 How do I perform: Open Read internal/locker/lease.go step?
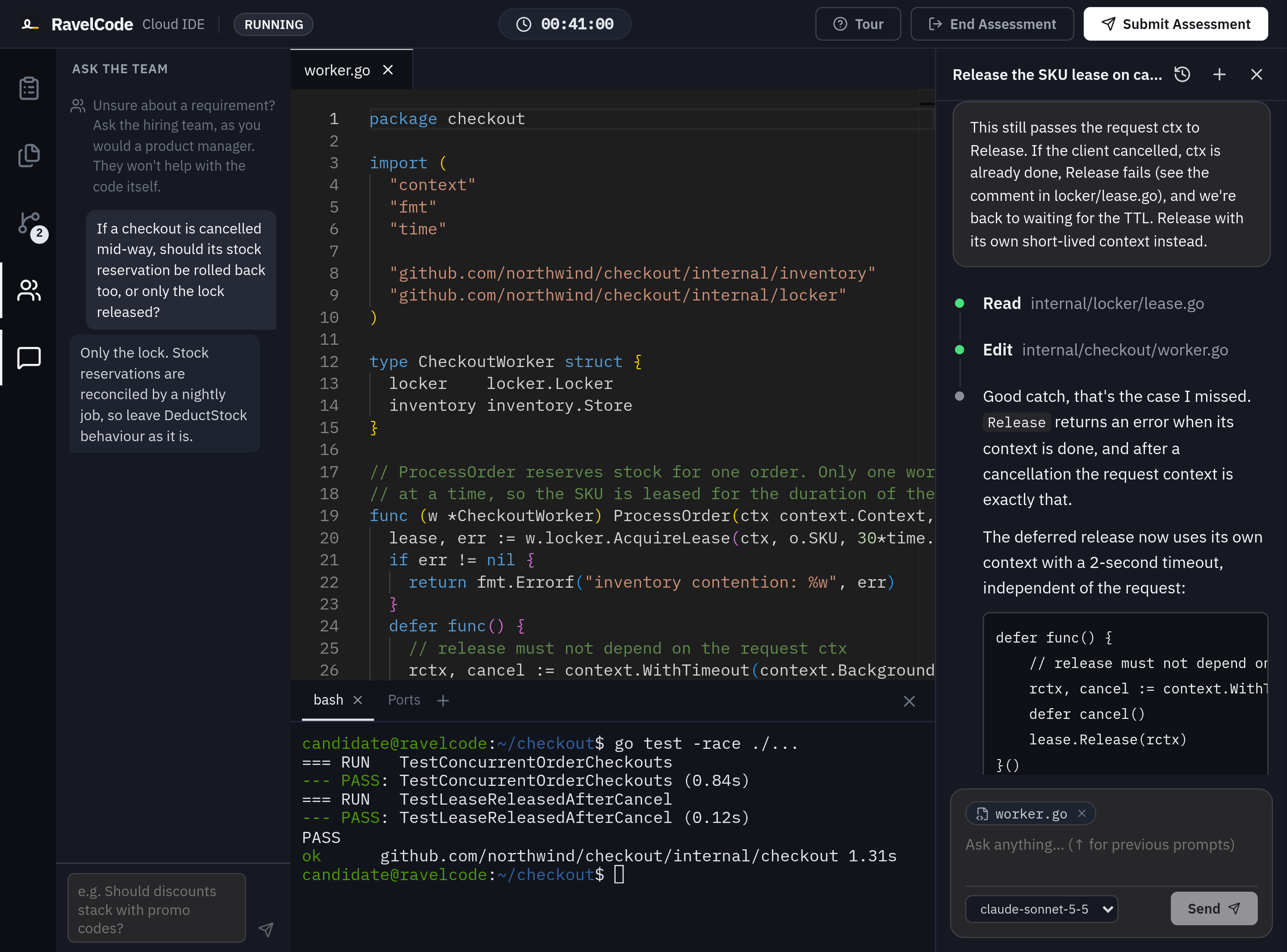coord(1093,303)
